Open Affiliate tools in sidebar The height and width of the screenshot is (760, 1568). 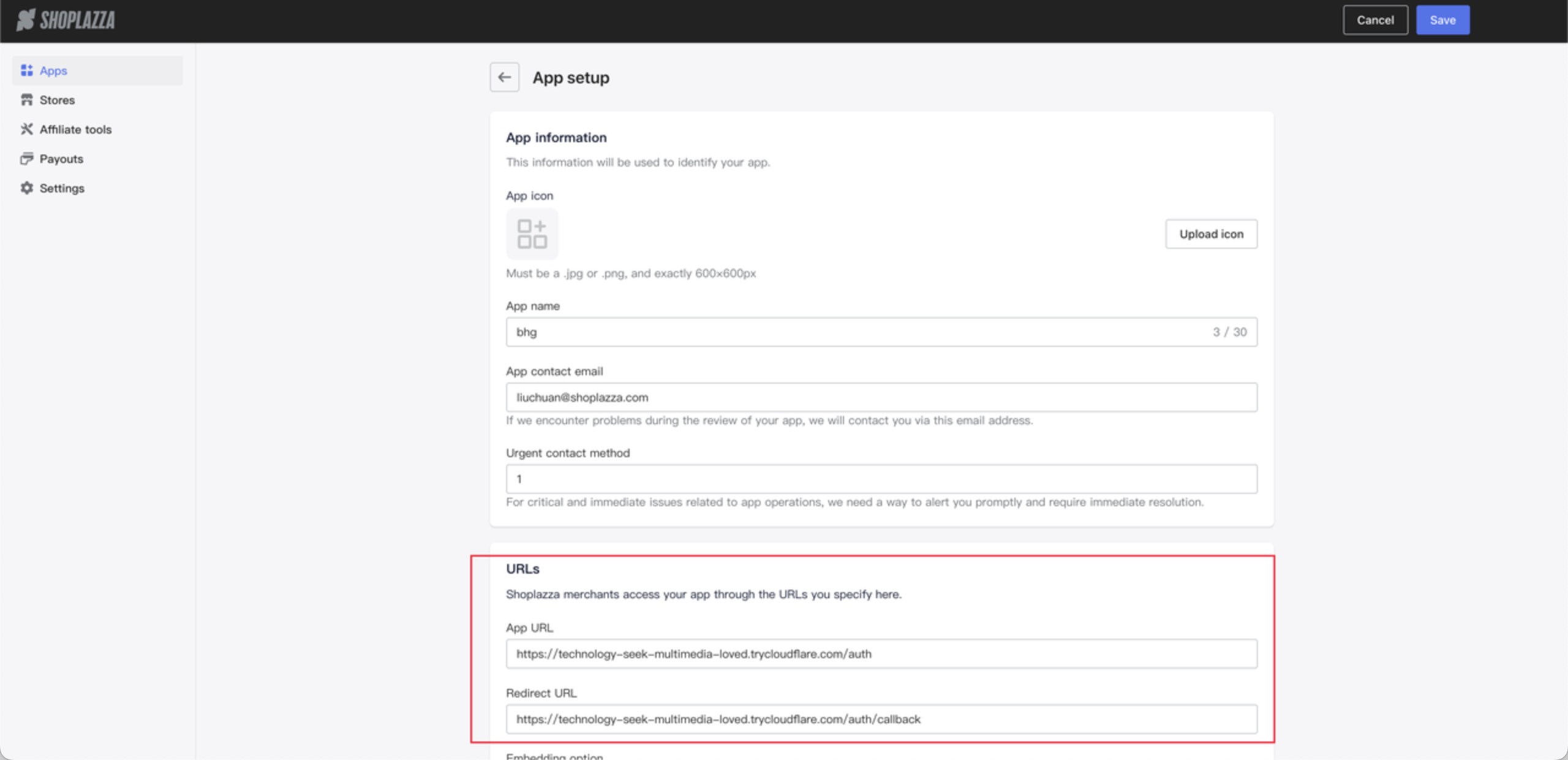click(x=75, y=129)
